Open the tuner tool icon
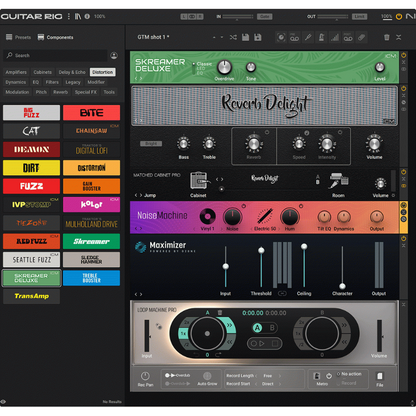This screenshot has height=416, width=416. (308, 37)
